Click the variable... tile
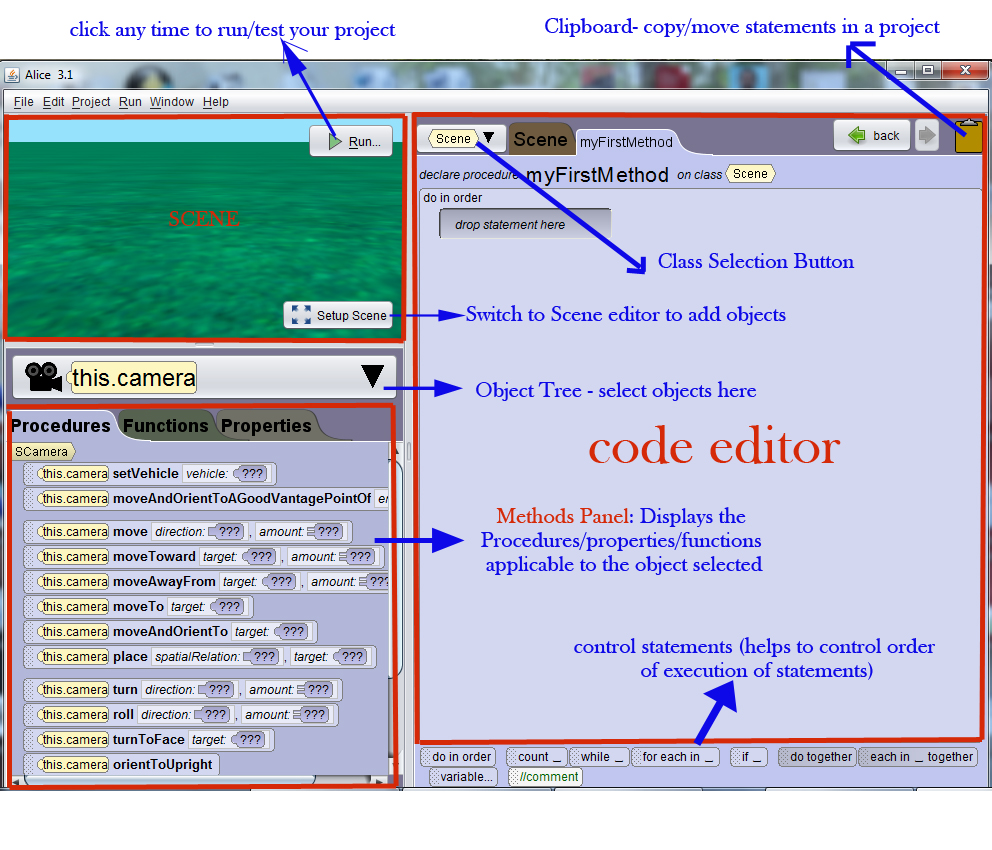The image size is (992, 850). coord(462,776)
